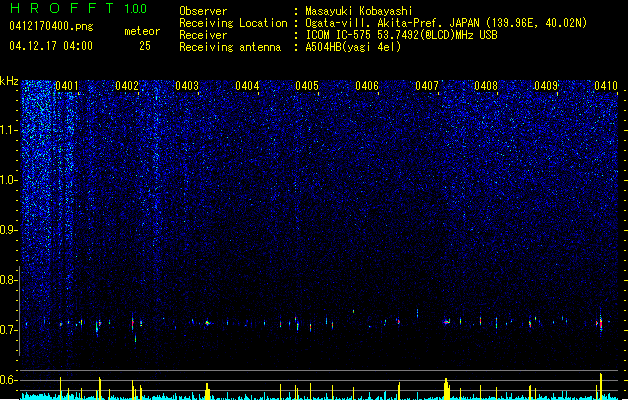Viewport: 629px width, 400px height.
Task: Click the 0407 time marker
Action: pos(427,86)
